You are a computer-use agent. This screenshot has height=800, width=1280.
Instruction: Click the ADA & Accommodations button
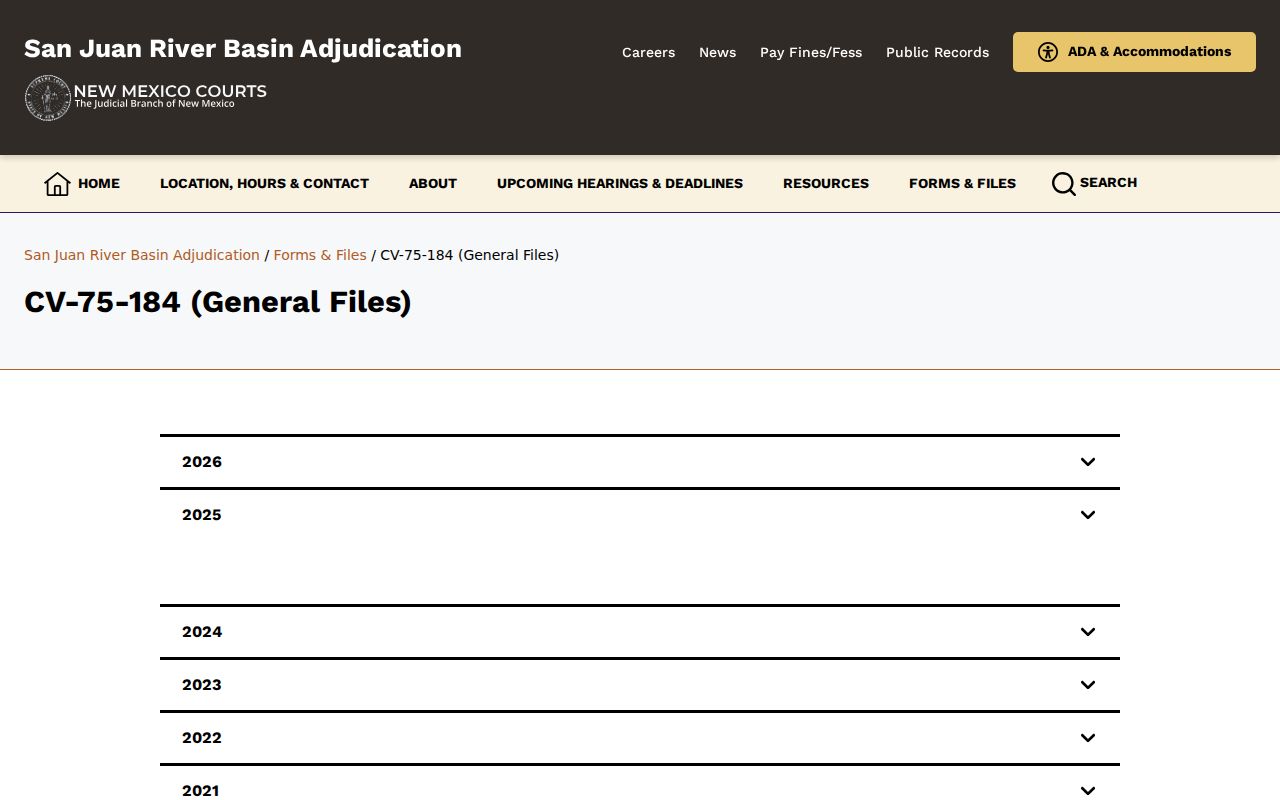(1134, 52)
